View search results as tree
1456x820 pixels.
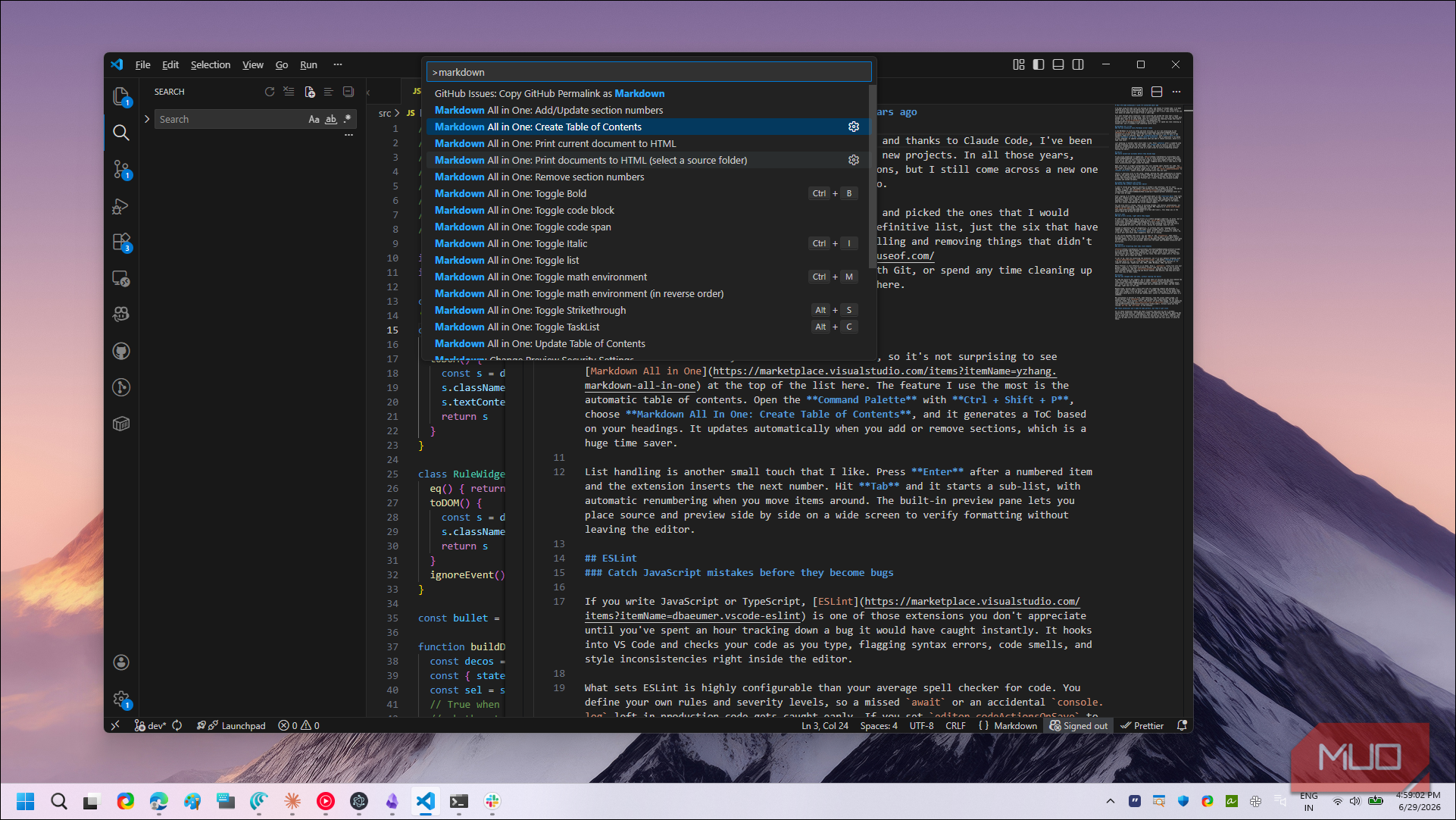329,92
